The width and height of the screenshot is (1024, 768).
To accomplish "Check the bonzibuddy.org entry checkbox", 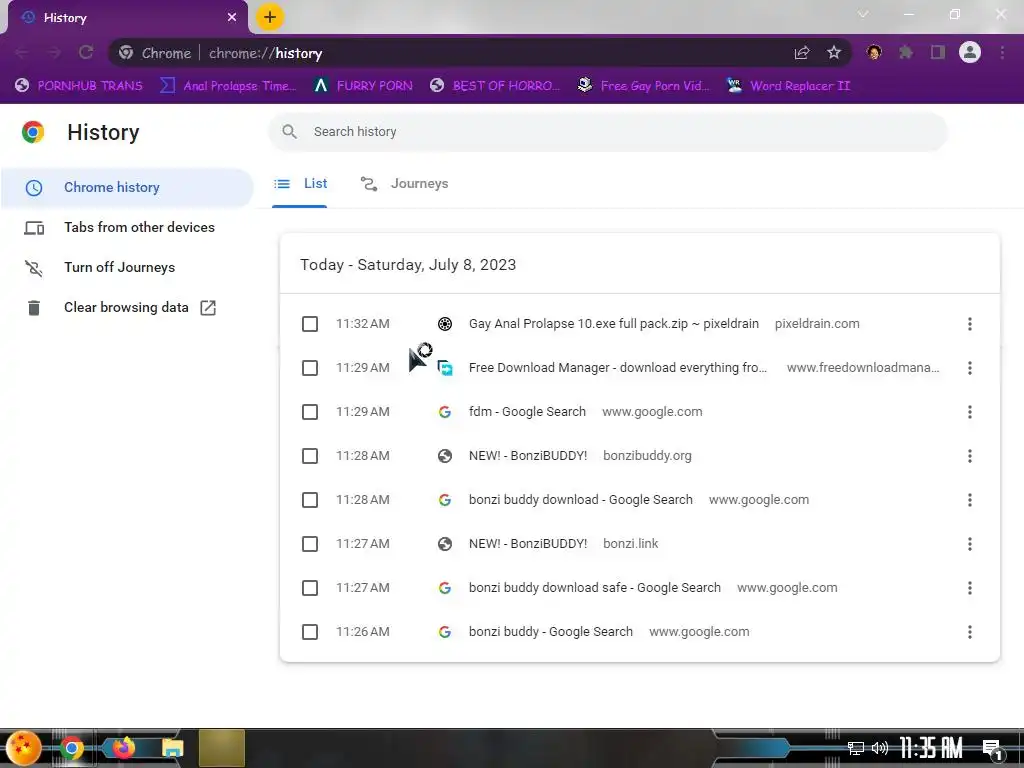I will coord(310,456).
